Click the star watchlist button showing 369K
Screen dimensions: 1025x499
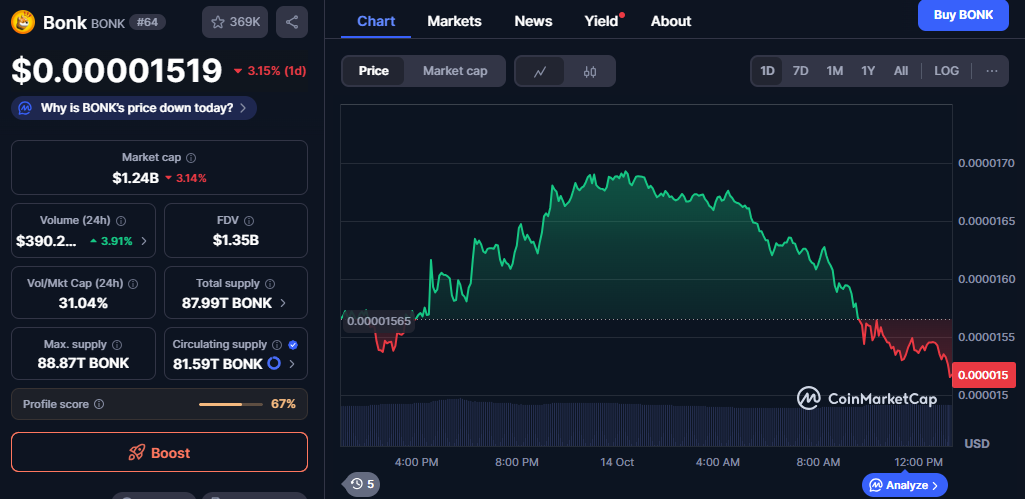pos(235,22)
